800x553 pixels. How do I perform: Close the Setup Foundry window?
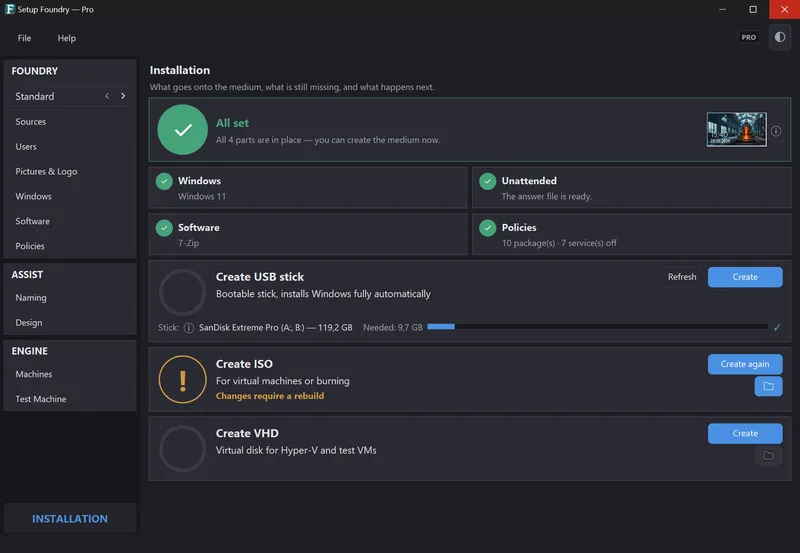[x=784, y=9]
